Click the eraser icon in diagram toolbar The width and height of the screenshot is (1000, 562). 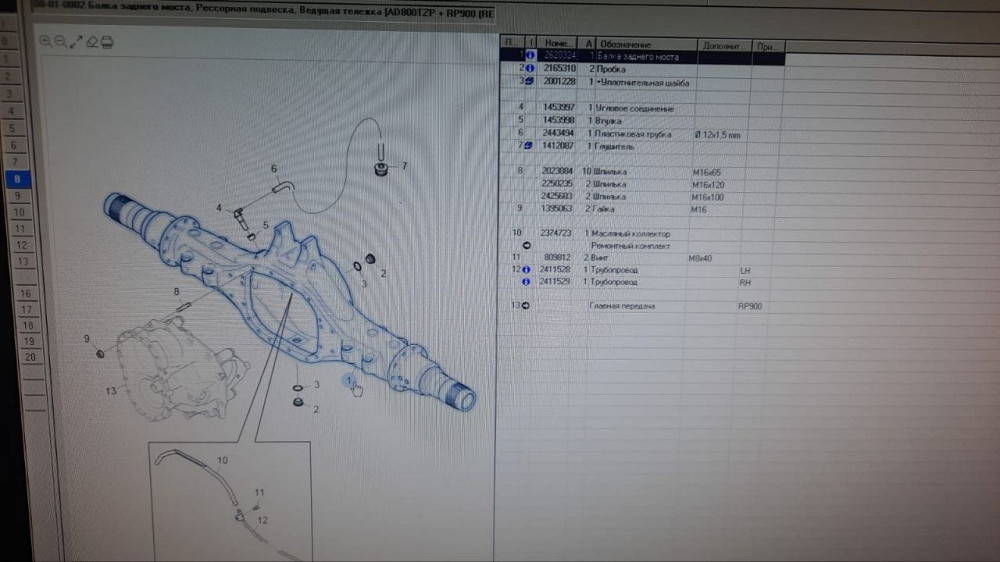[x=92, y=42]
